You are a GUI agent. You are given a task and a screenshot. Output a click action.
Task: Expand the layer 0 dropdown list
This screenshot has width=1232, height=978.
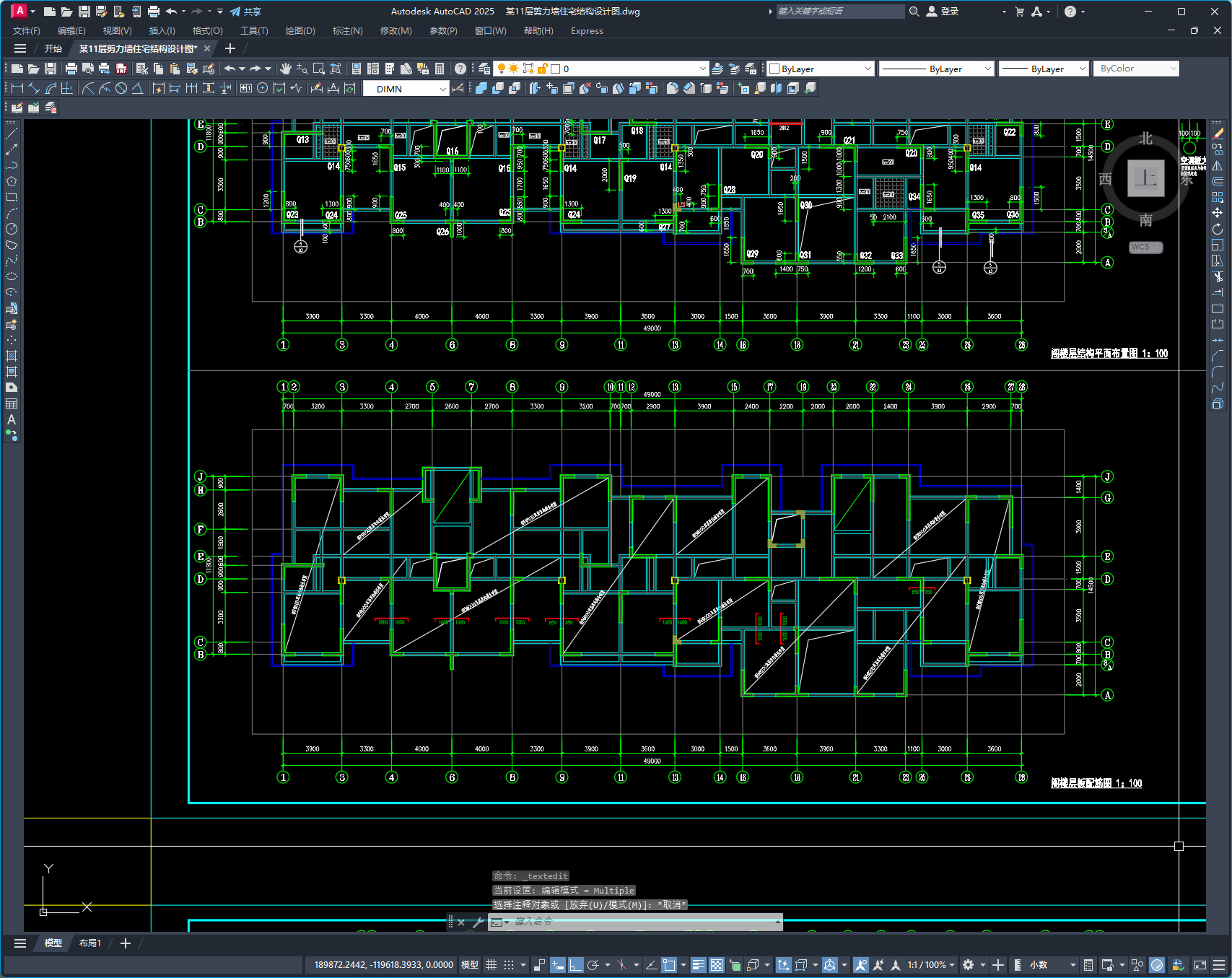tap(702, 69)
